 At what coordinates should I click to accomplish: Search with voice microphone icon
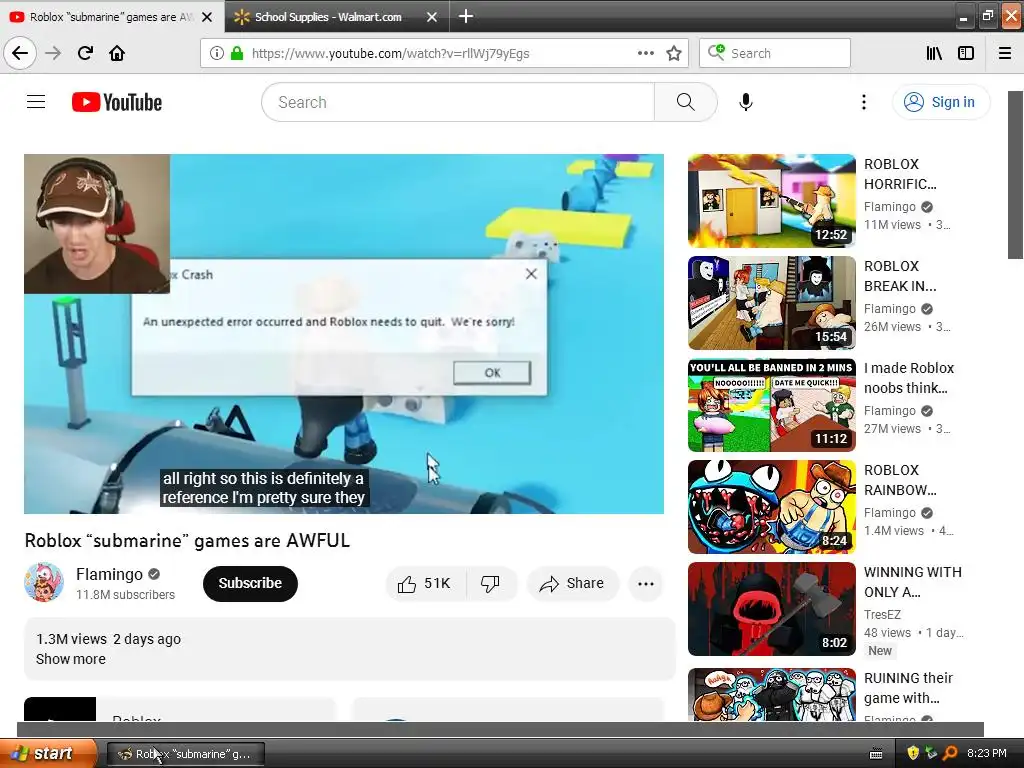coord(746,102)
